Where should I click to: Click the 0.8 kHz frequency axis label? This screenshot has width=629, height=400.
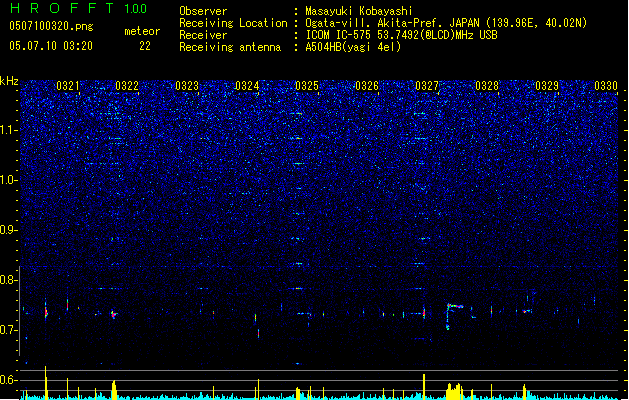pos(8,280)
